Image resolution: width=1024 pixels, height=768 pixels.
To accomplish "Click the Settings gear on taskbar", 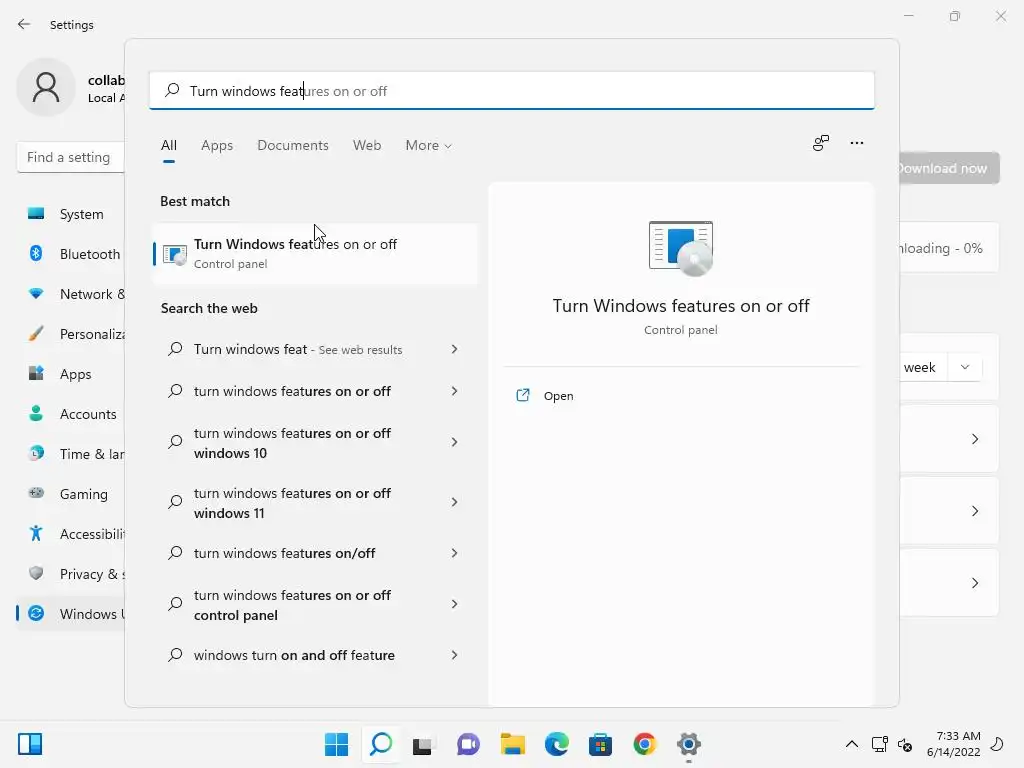I will tap(688, 744).
